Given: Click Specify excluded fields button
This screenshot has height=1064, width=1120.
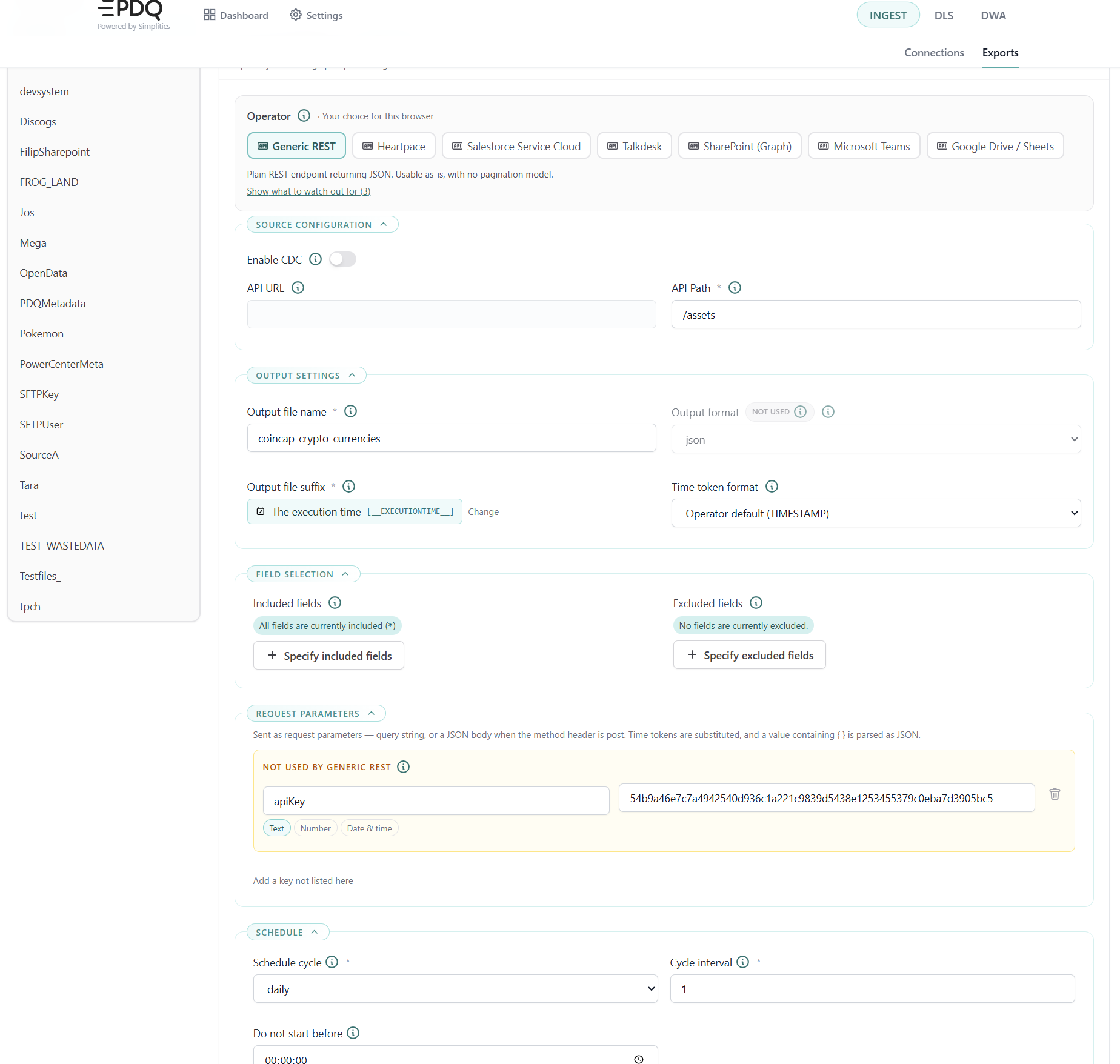Looking at the screenshot, I should click(749, 655).
